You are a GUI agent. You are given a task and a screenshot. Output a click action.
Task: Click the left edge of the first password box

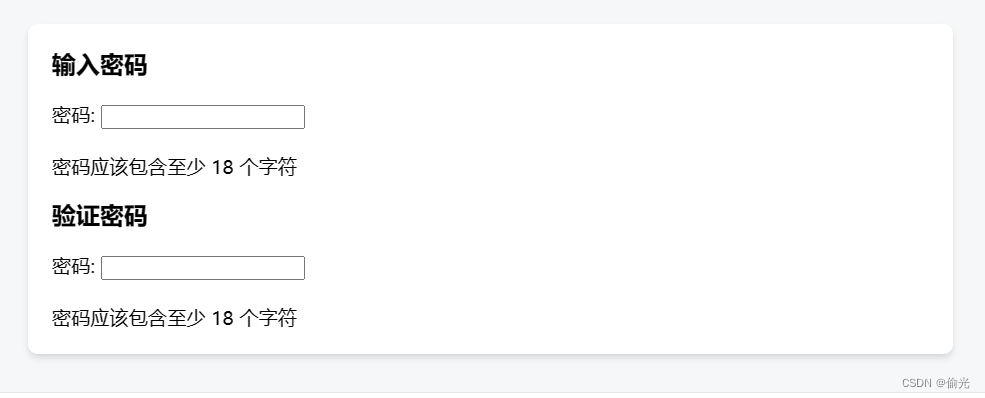pos(104,117)
